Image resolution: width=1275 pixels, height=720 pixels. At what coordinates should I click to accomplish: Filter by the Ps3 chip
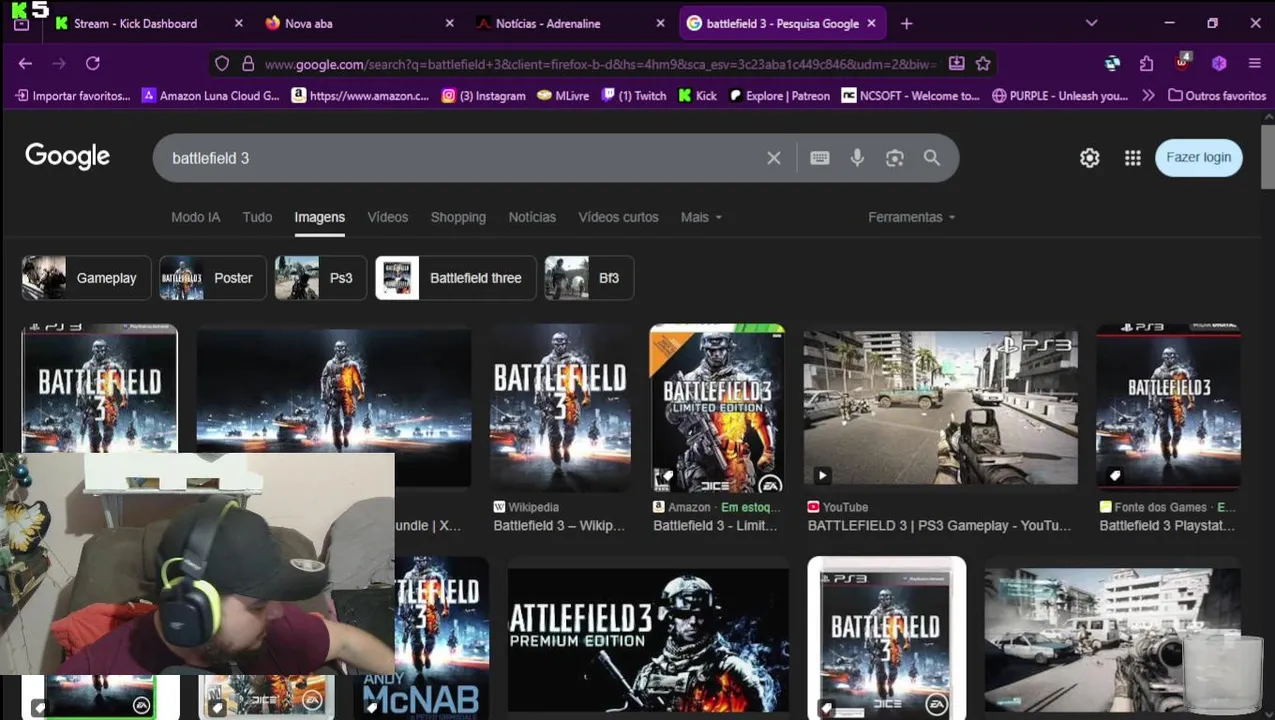pos(321,278)
